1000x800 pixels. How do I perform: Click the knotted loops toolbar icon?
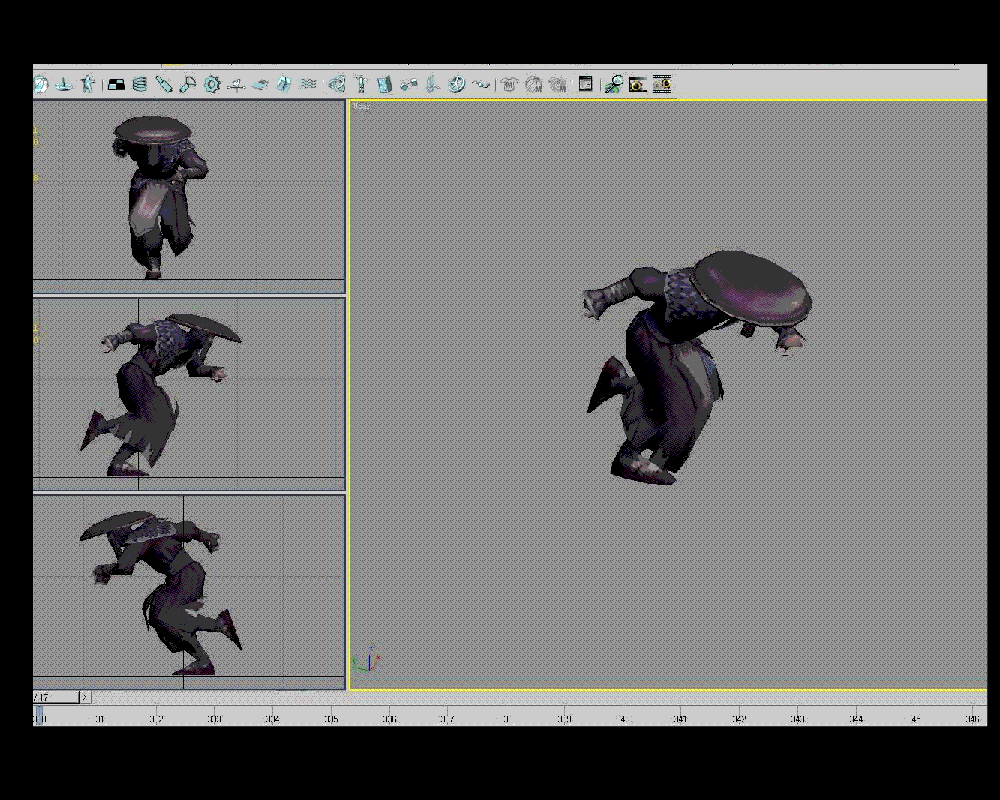337,84
